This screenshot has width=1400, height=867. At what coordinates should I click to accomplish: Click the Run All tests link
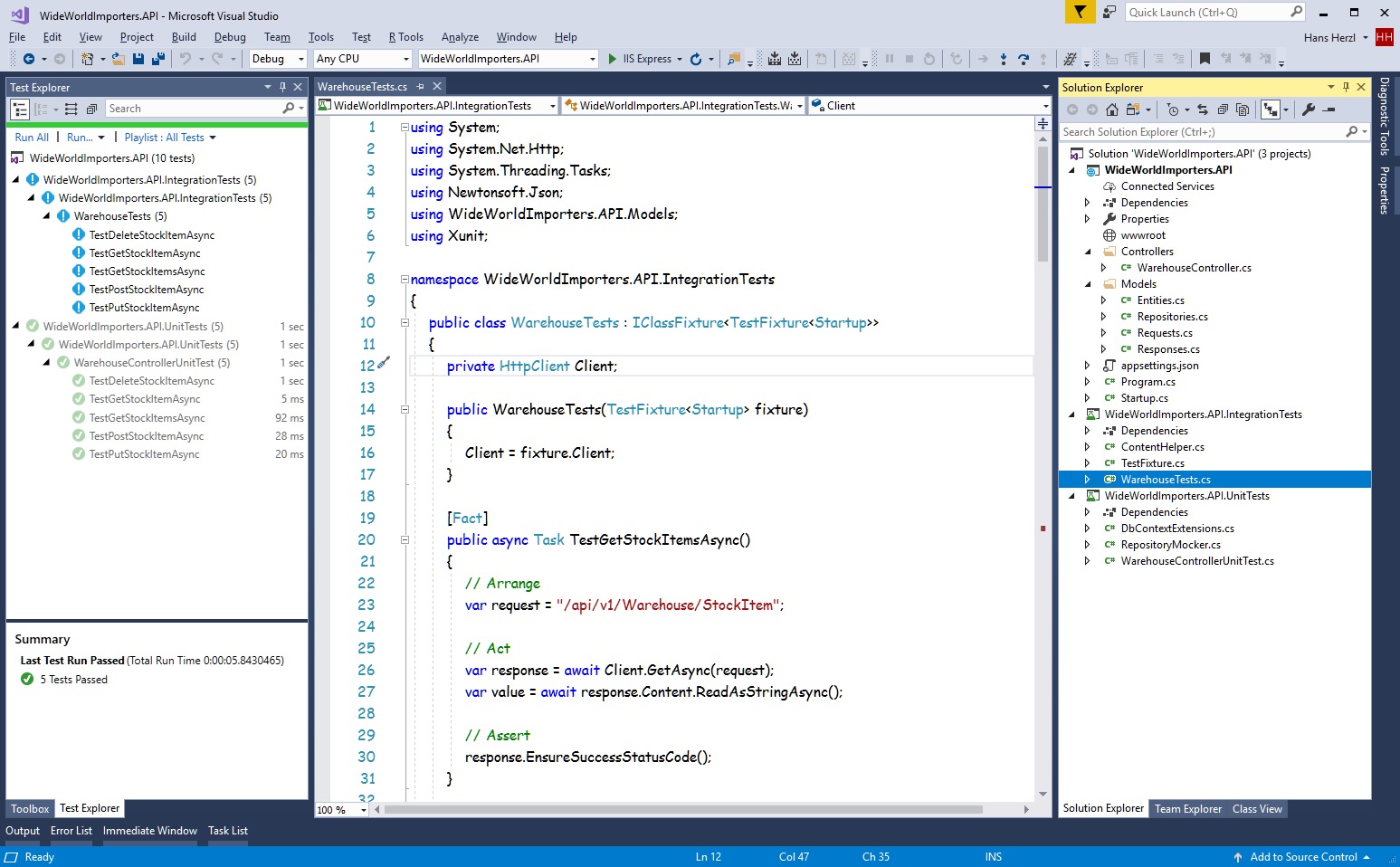click(x=32, y=138)
